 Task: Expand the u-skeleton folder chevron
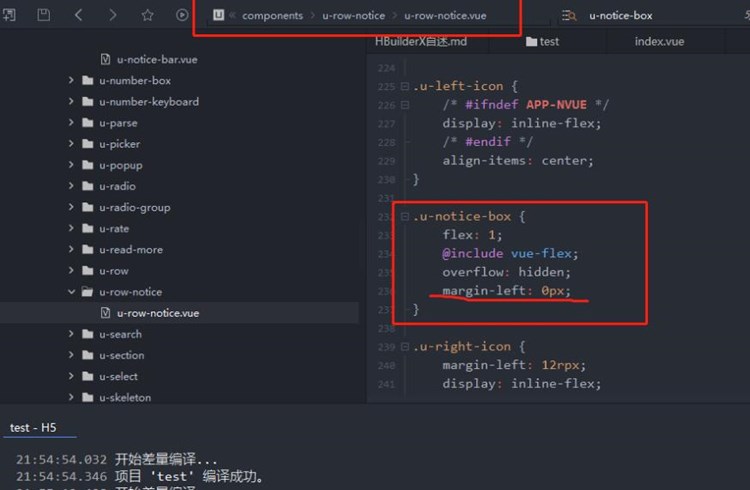(x=71, y=397)
